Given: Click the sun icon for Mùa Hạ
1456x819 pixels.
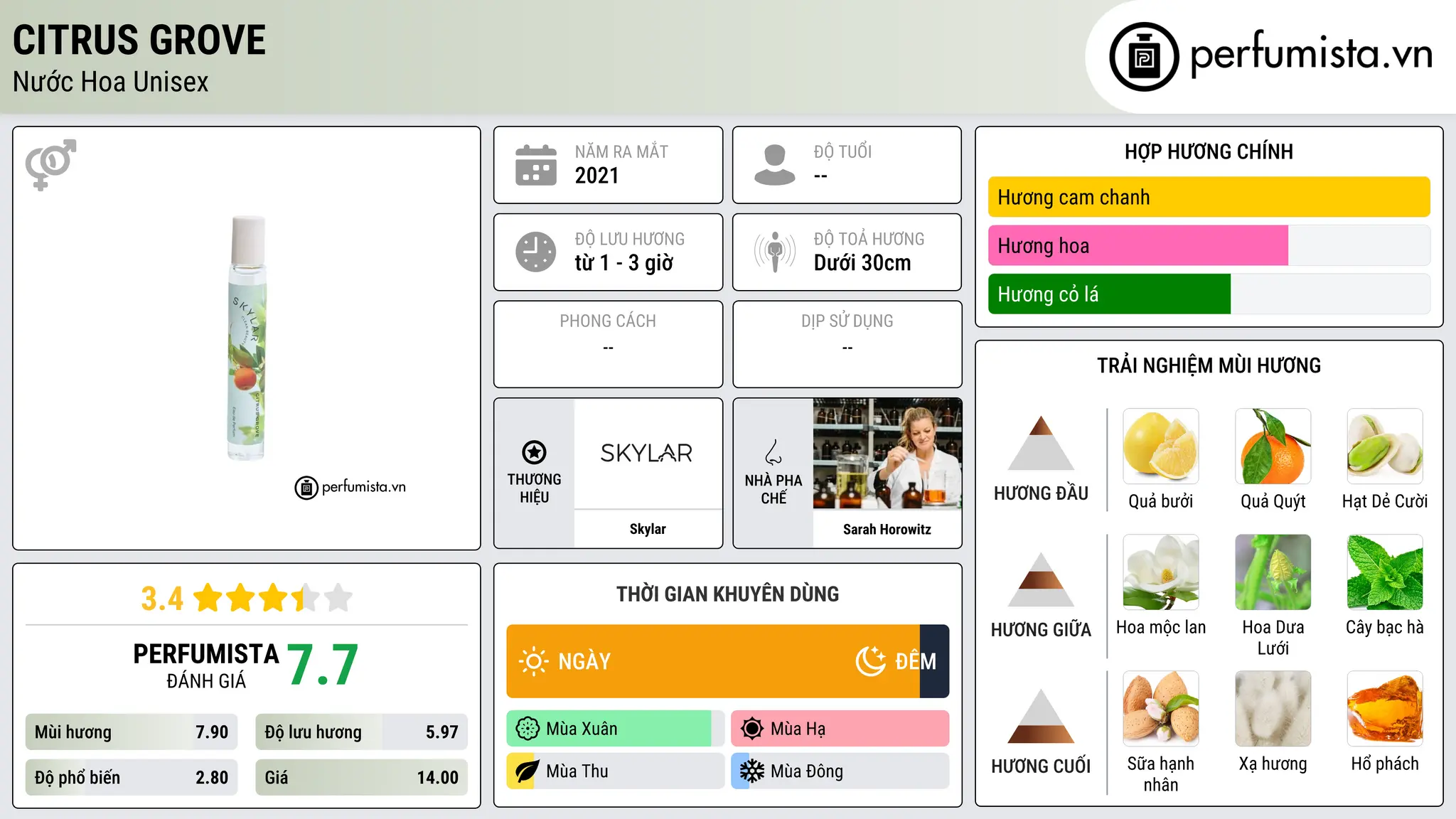Looking at the screenshot, I should click(x=752, y=729).
